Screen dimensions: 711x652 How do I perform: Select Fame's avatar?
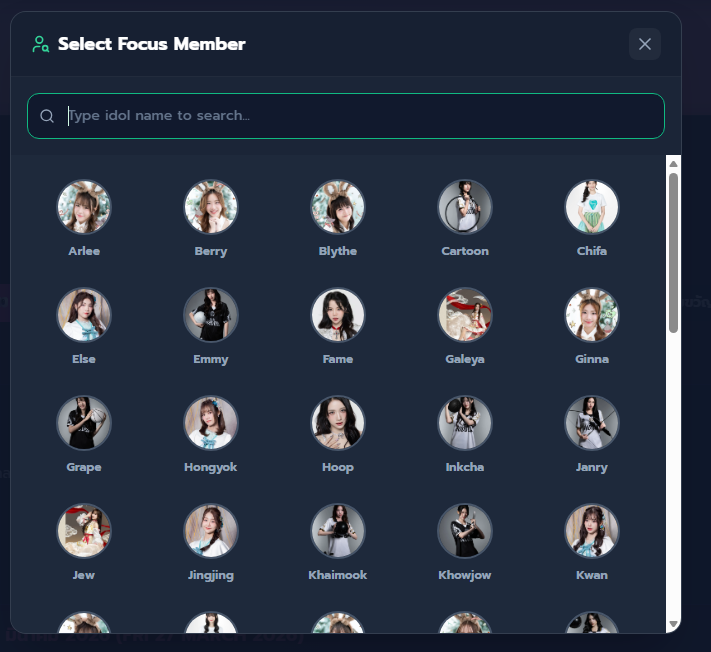pyautogui.click(x=338, y=315)
